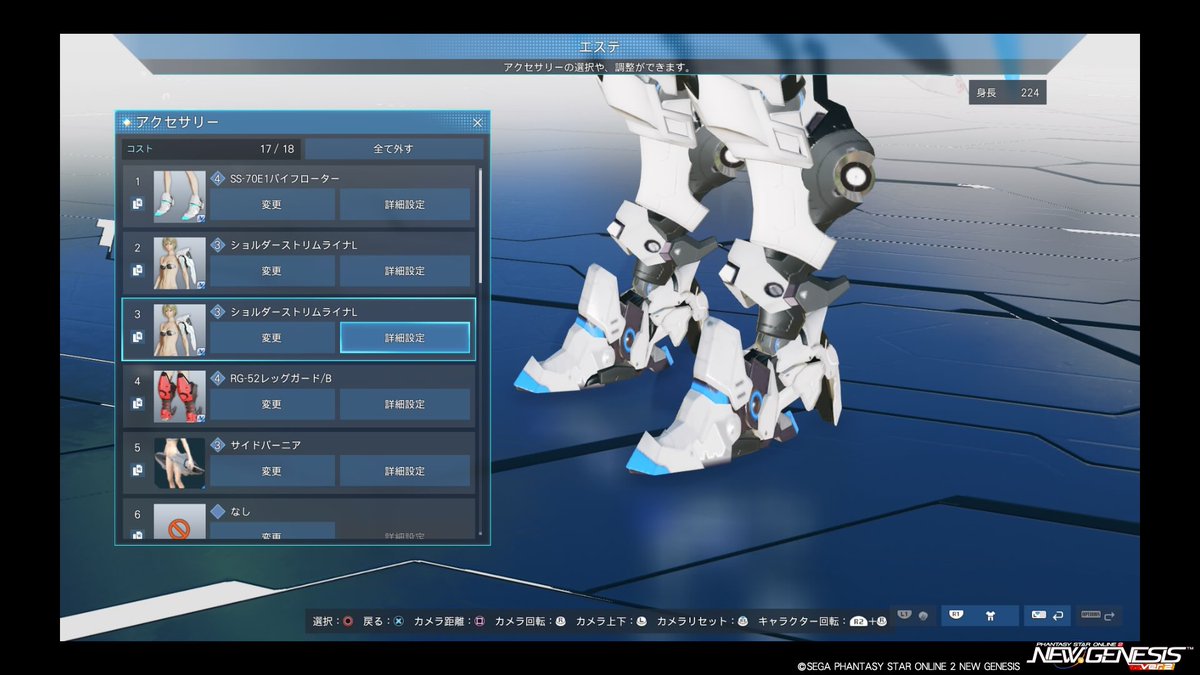
Task: Click the カメラ回転 stick icon
Action: tap(560, 621)
